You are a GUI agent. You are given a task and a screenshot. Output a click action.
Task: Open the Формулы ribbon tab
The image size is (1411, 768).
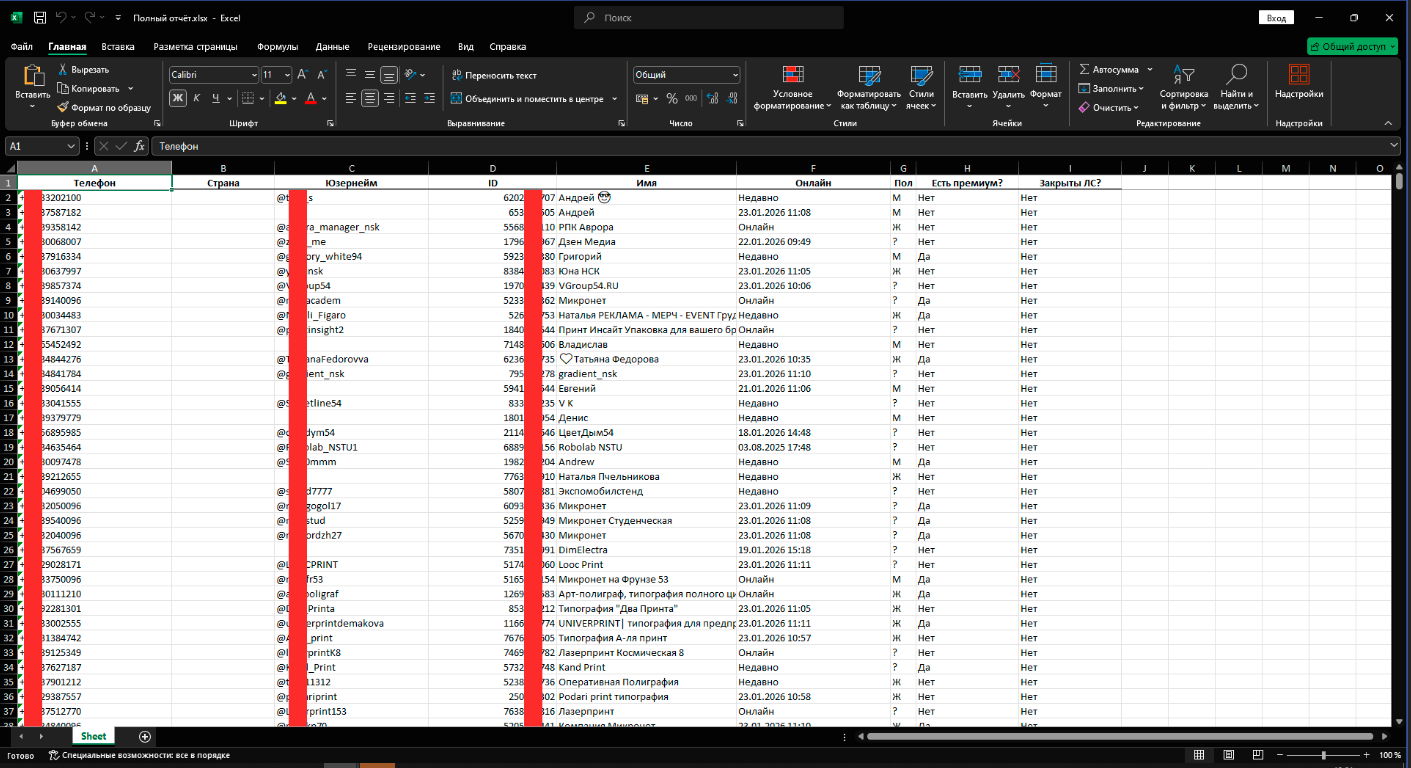[x=277, y=47]
